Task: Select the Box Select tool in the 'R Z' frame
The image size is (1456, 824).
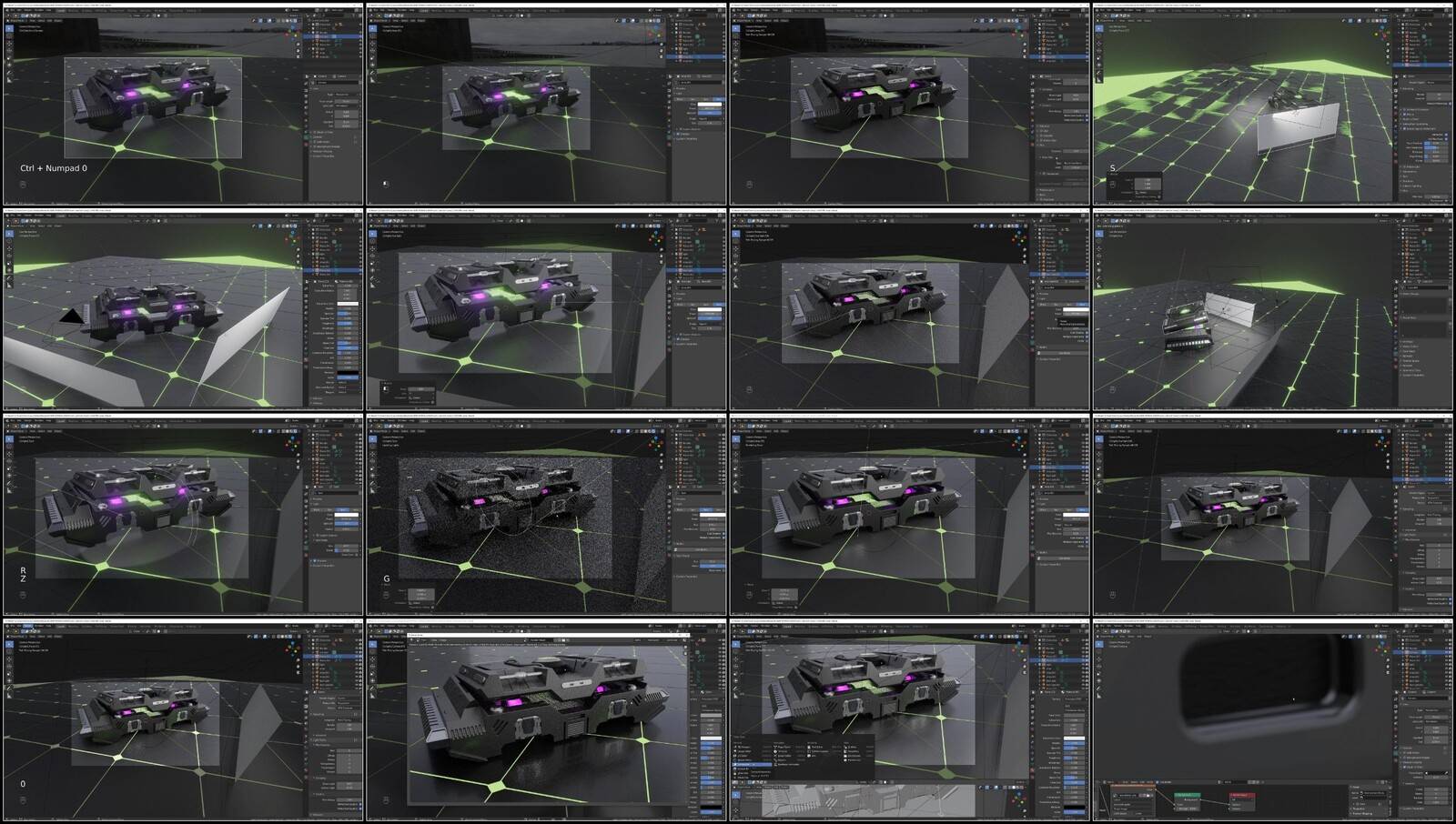Action: [9, 440]
